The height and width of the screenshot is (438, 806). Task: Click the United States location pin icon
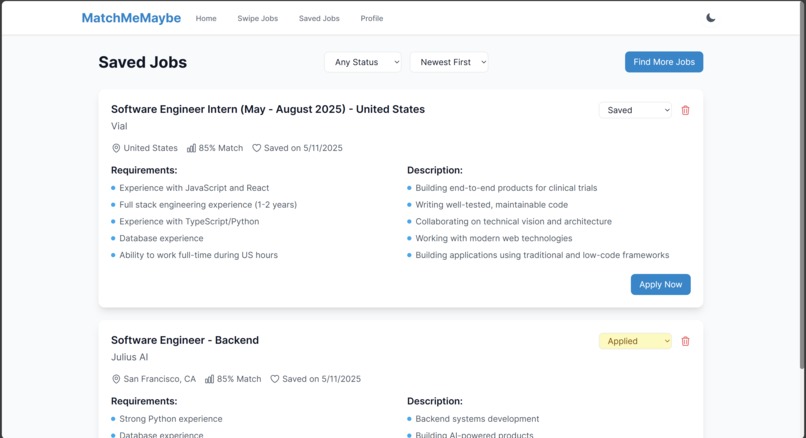pos(116,148)
